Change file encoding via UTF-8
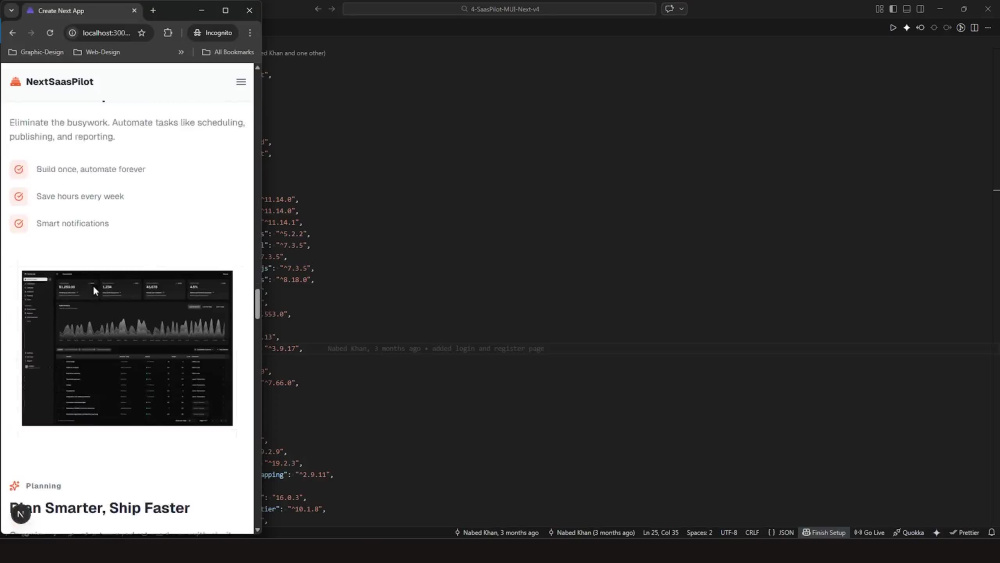This screenshot has height=563, width=1000. [728, 532]
